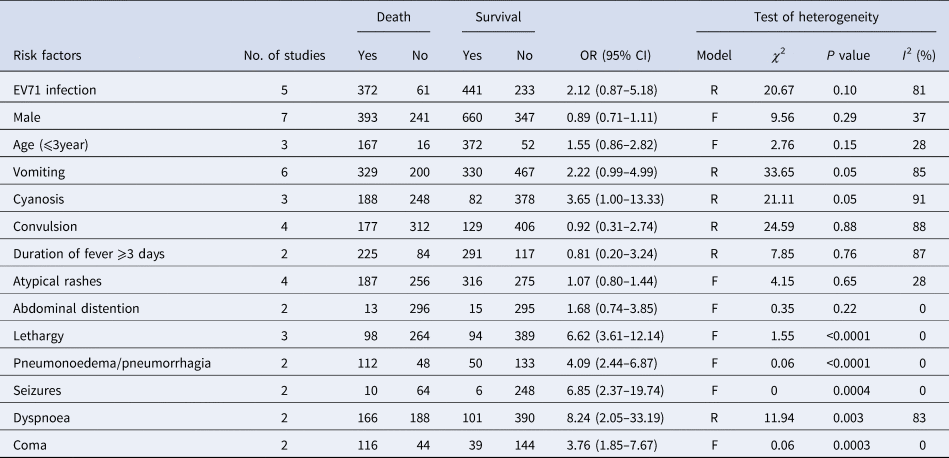This screenshot has width=949, height=458.
Task: Click the 'Model' column header
Action: click(714, 55)
